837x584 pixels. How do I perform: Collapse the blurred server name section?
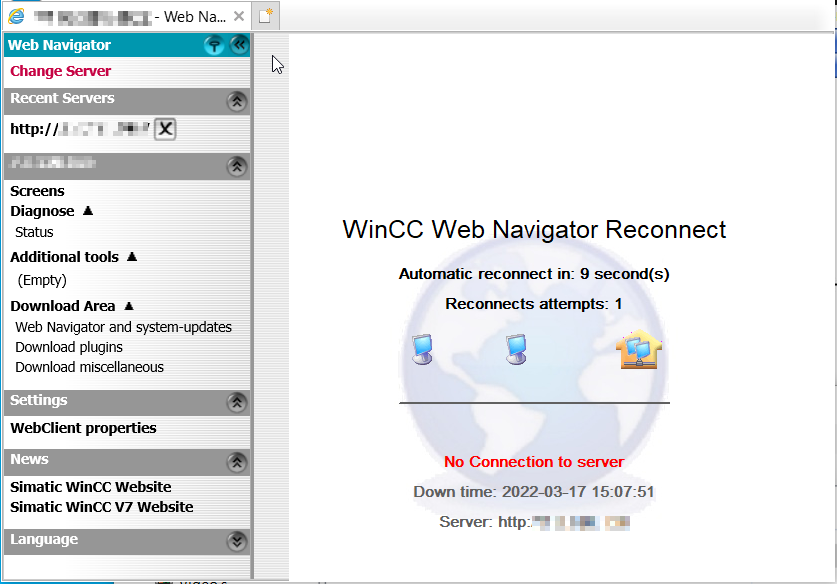click(237, 166)
